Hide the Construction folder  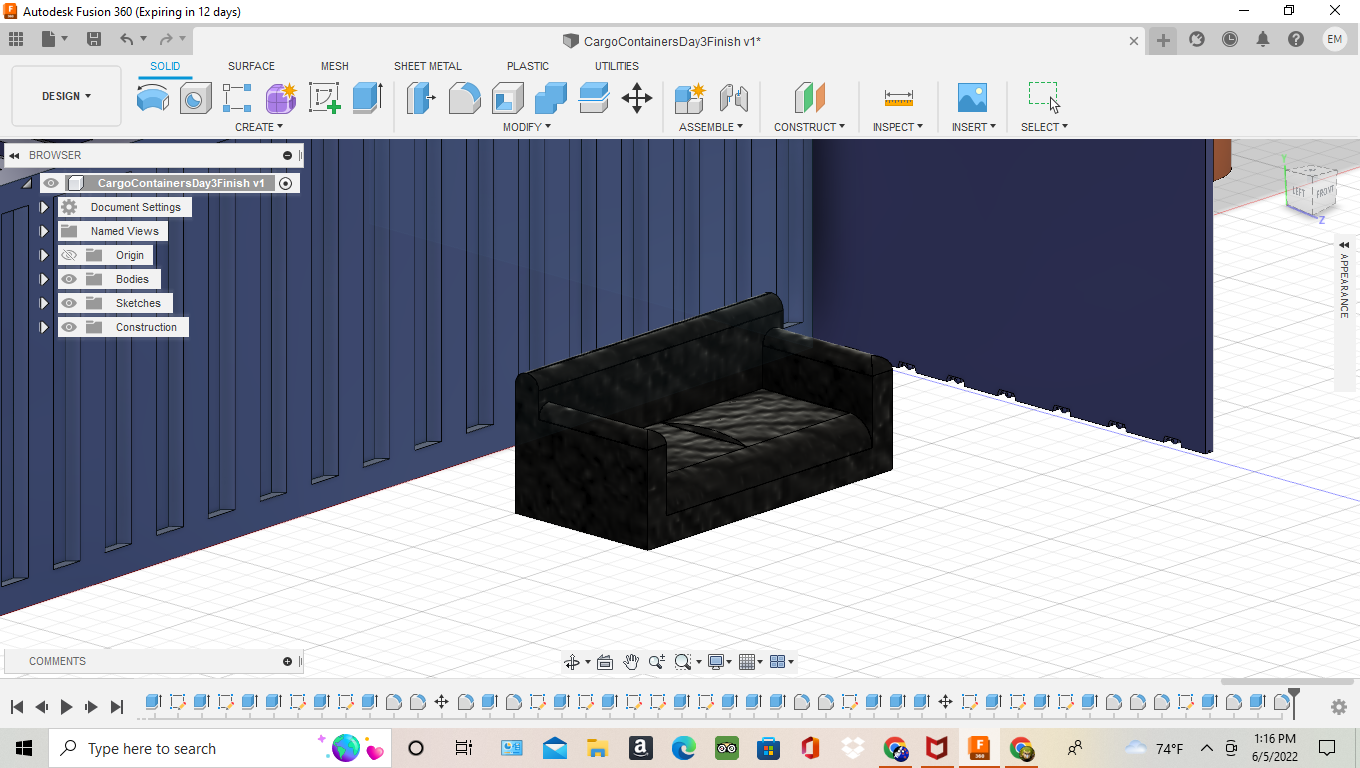(69, 327)
